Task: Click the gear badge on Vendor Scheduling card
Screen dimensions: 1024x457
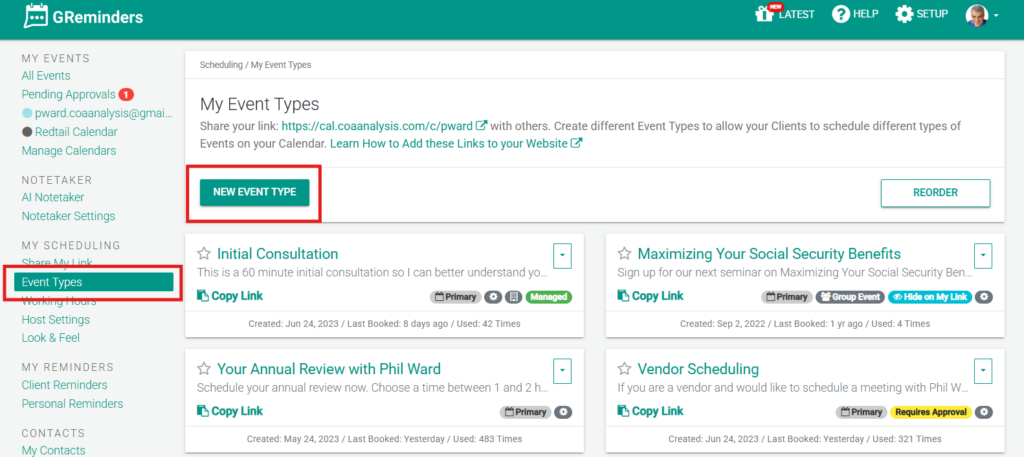Action: [x=985, y=412]
